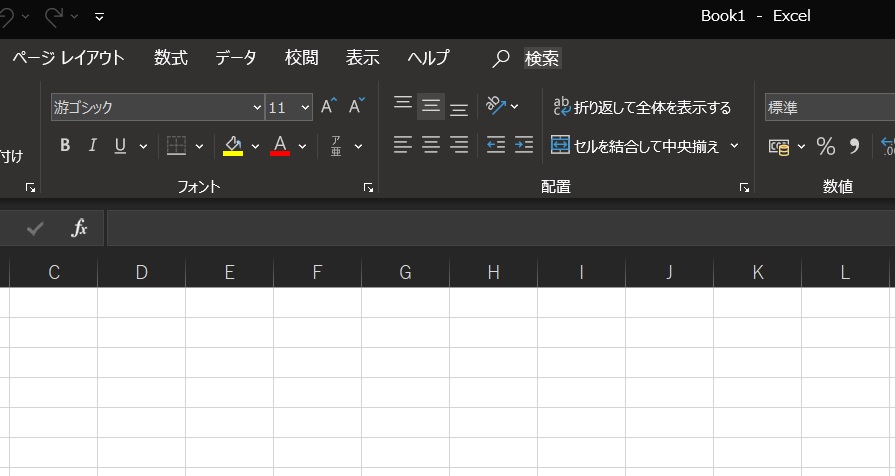Center text horizontally

coord(431,145)
